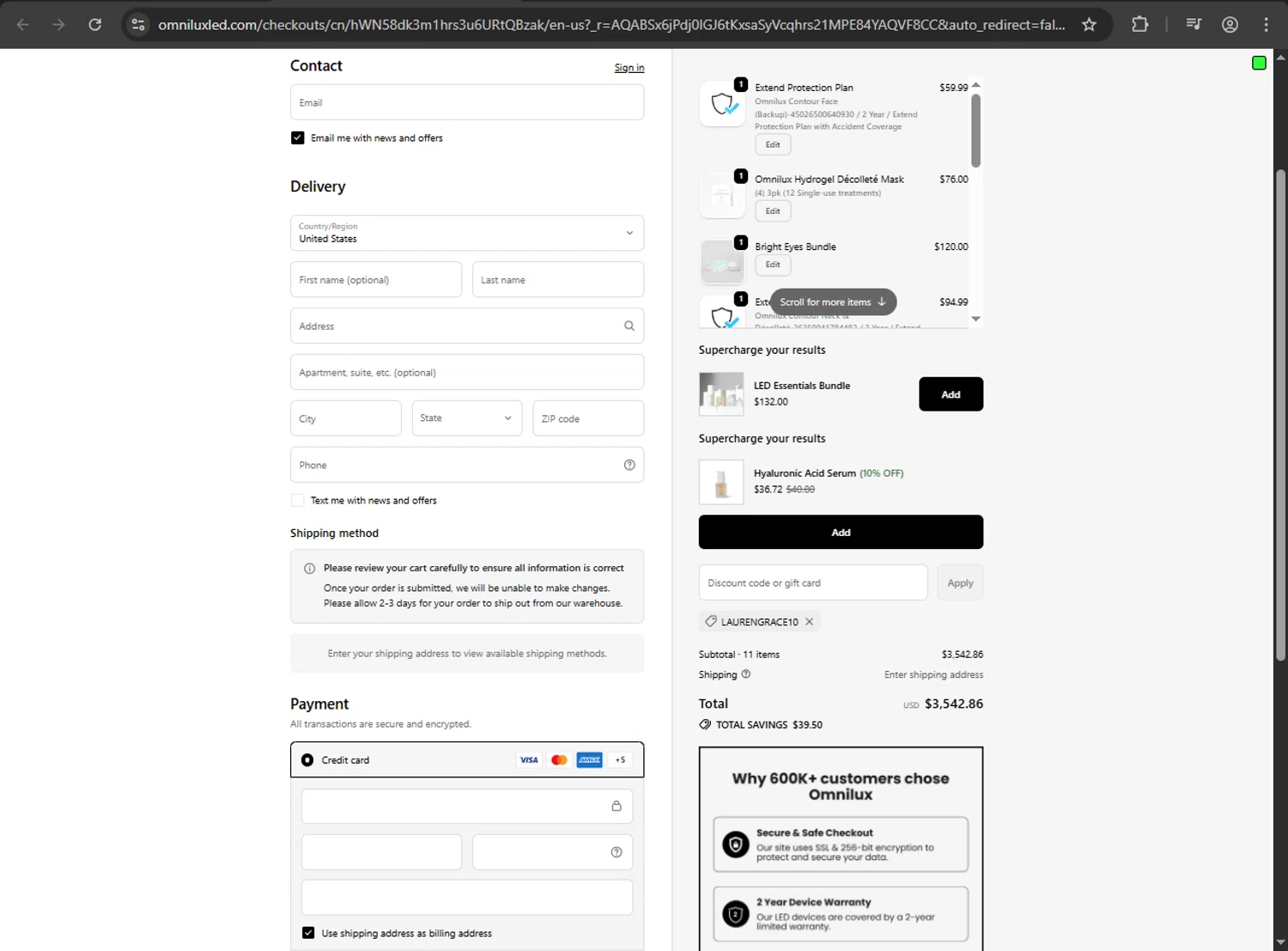Click the address search magnifier icon

[629, 326]
